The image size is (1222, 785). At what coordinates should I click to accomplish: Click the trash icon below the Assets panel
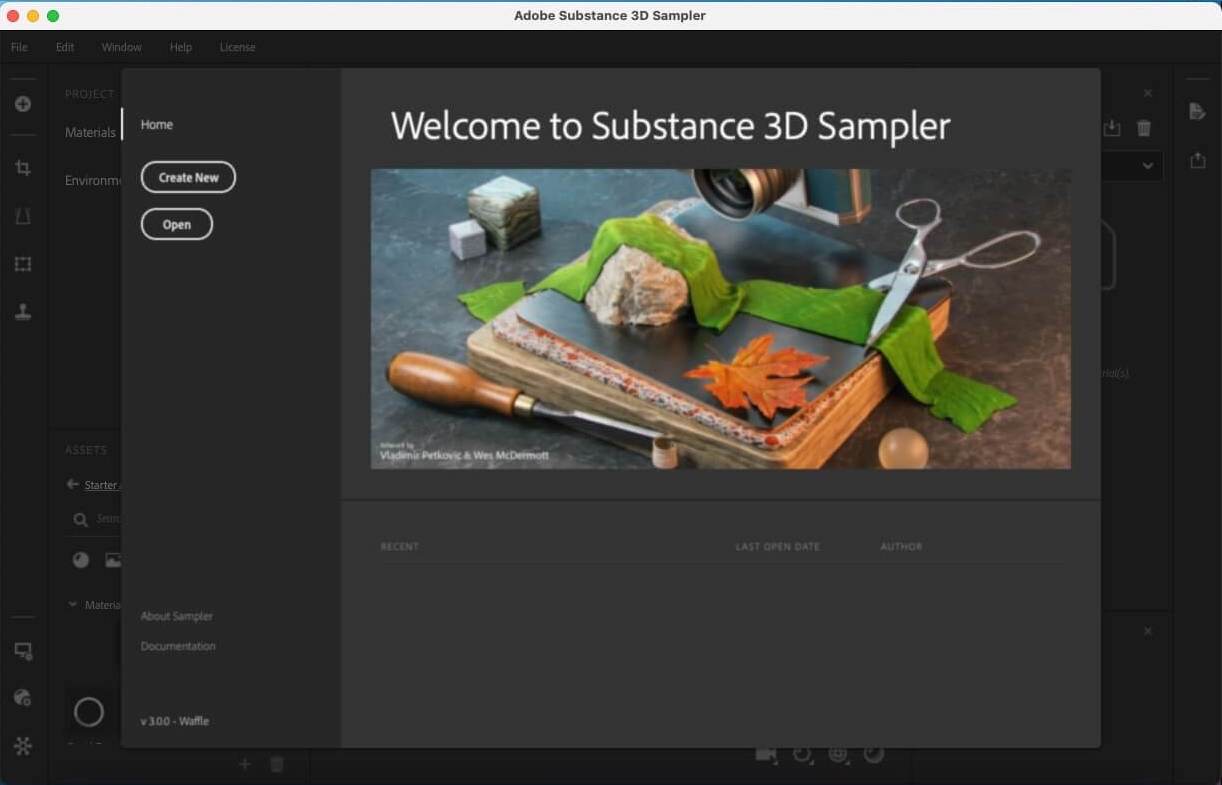(277, 764)
